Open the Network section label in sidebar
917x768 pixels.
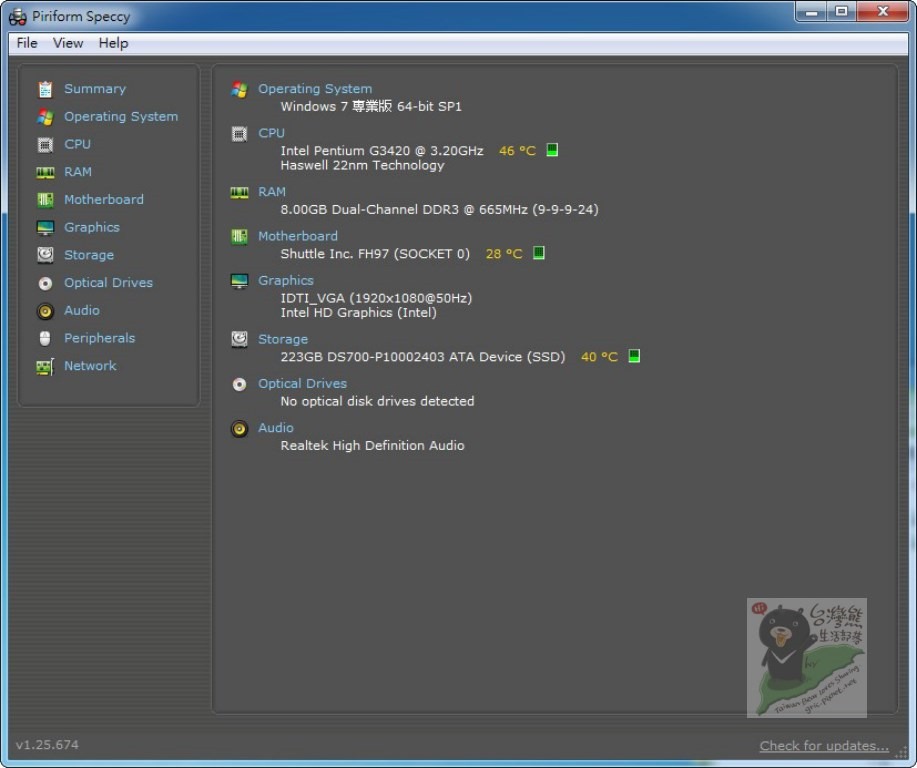(x=90, y=366)
